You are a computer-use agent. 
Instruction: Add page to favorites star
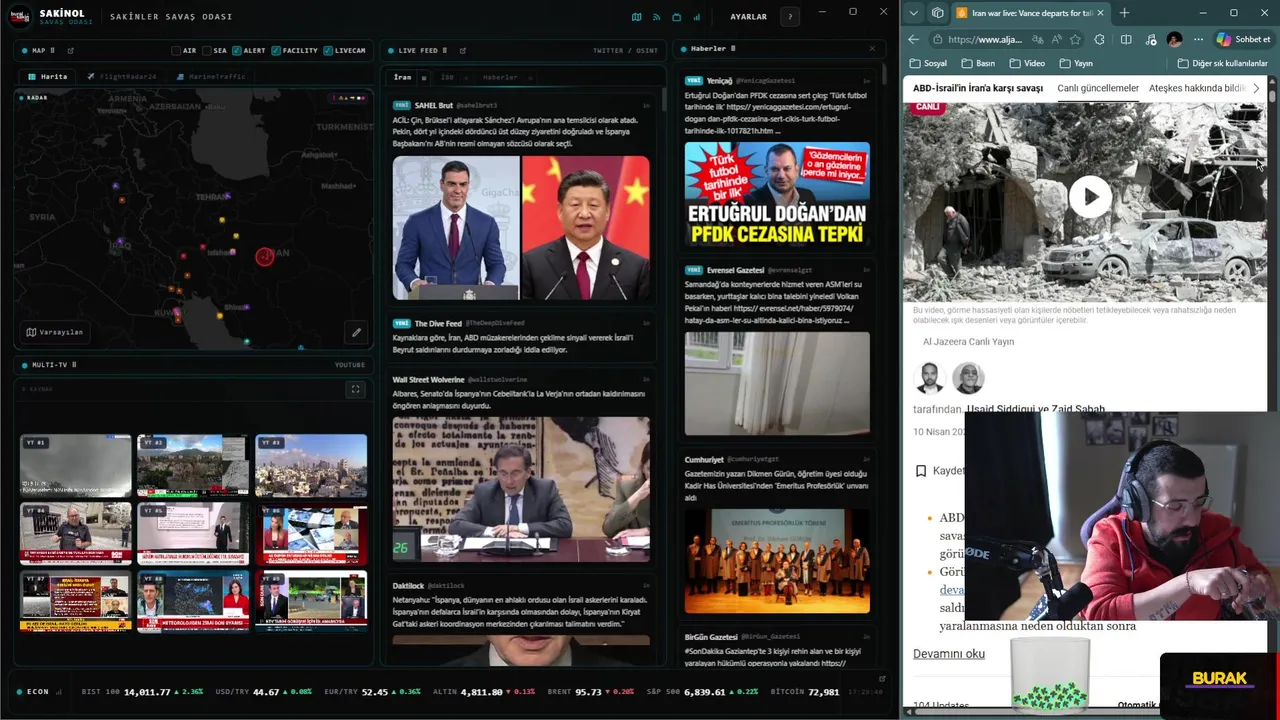[1075, 39]
